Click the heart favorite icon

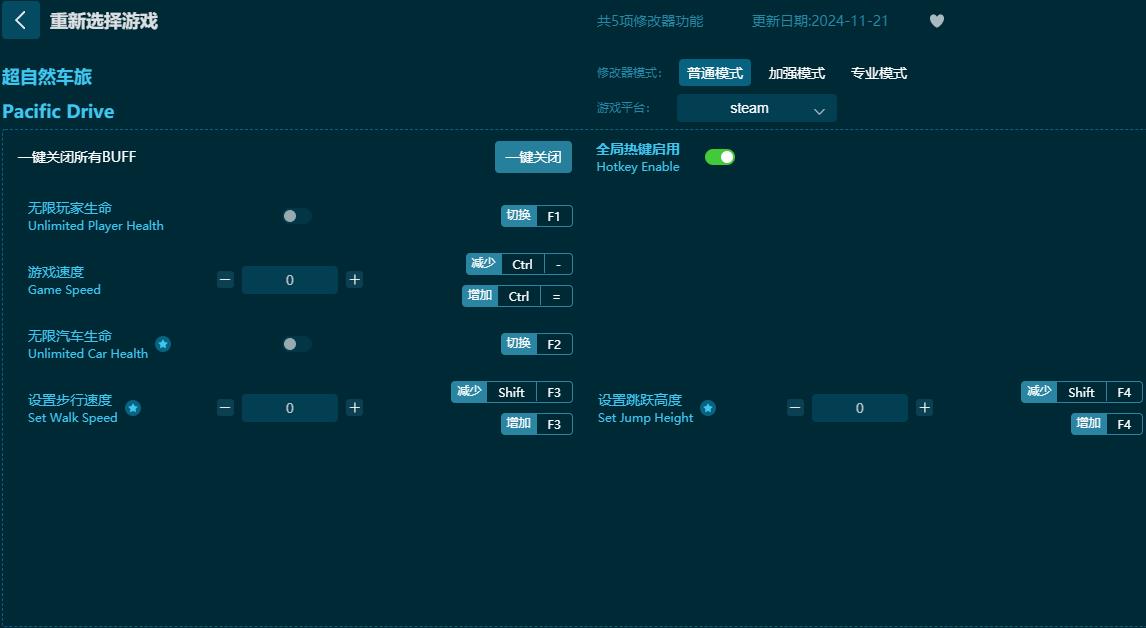point(936,21)
